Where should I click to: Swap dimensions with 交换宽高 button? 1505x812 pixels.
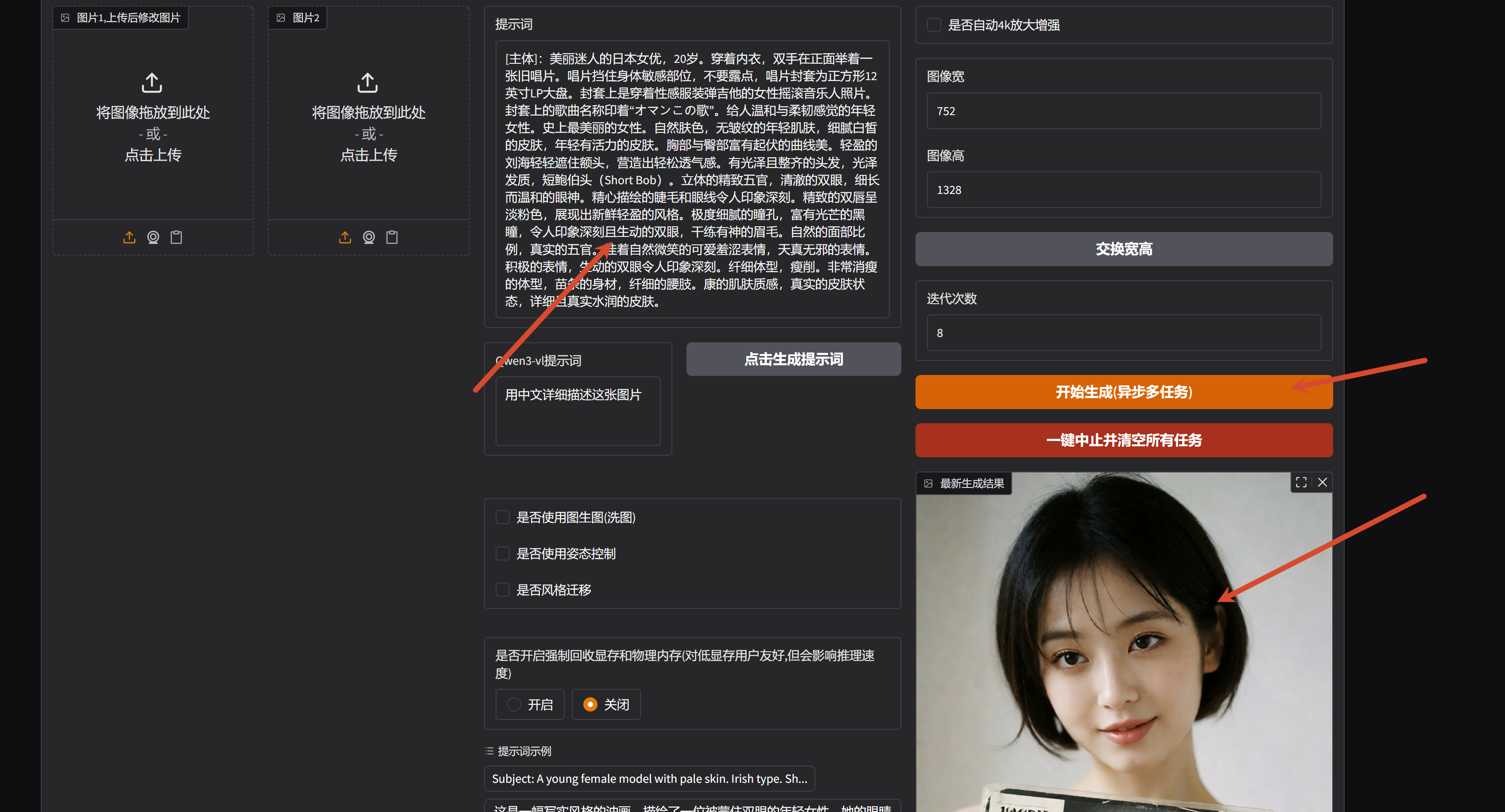pos(1124,249)
